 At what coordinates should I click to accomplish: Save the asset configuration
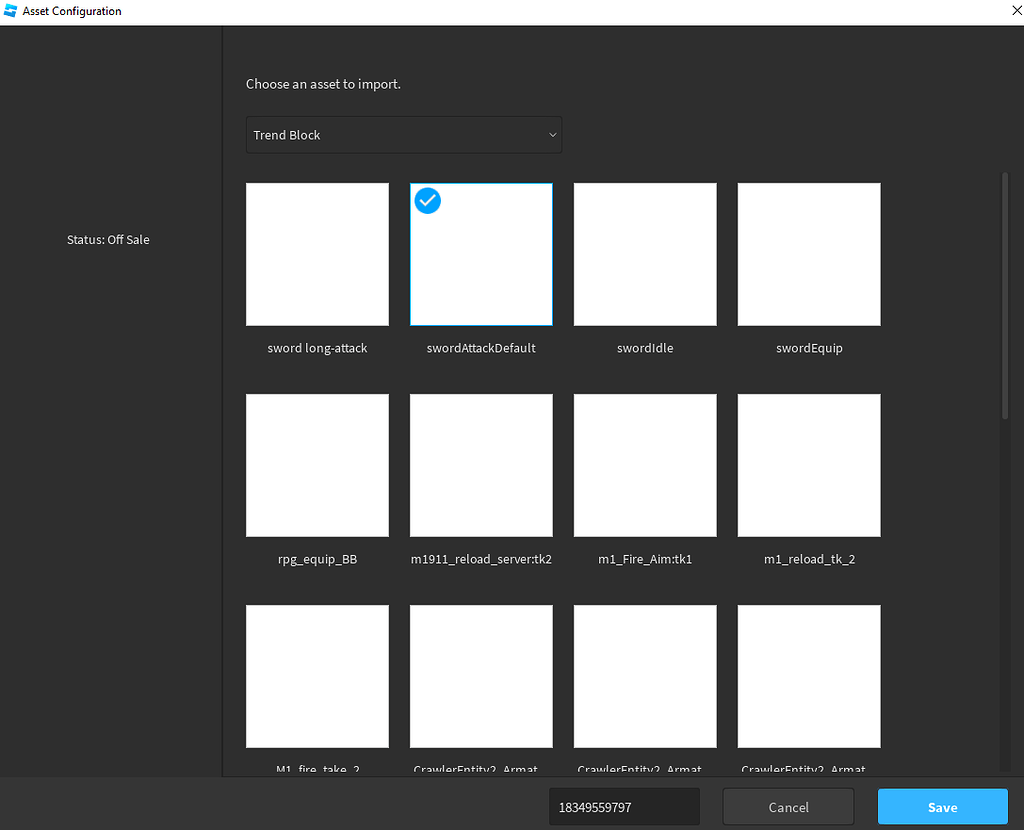[941, 807]
